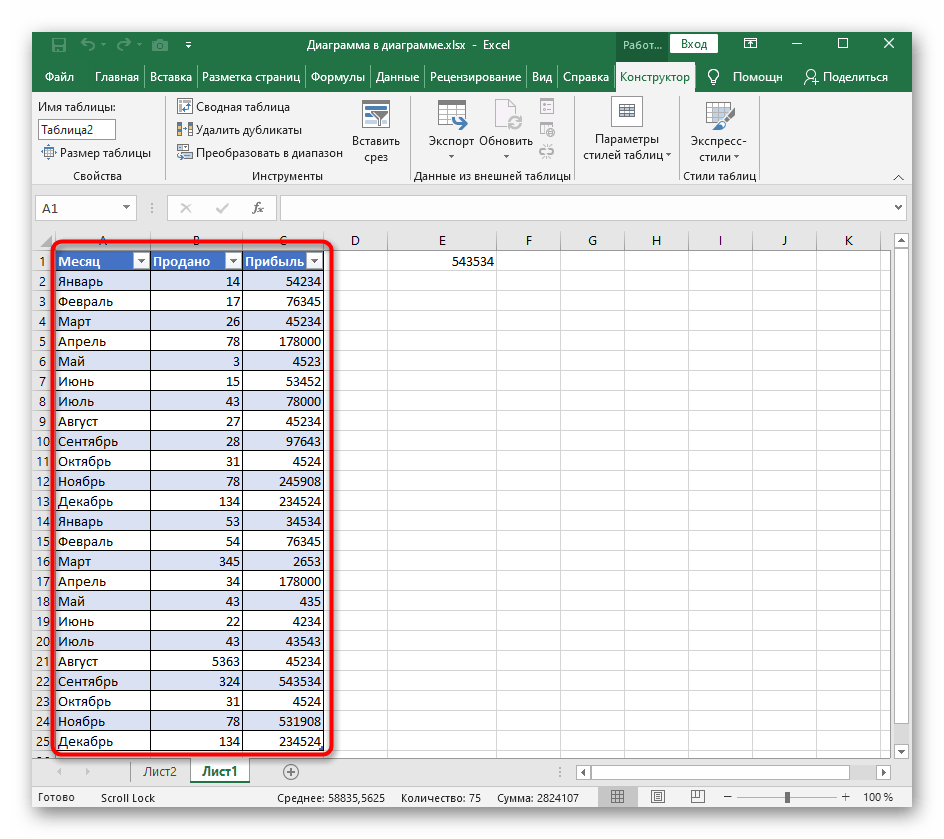Image resolution: width=944 pixels, height=839 pixels.
Task: Click Resize Table (Размер таблицы)
Action: click(96, 153)
